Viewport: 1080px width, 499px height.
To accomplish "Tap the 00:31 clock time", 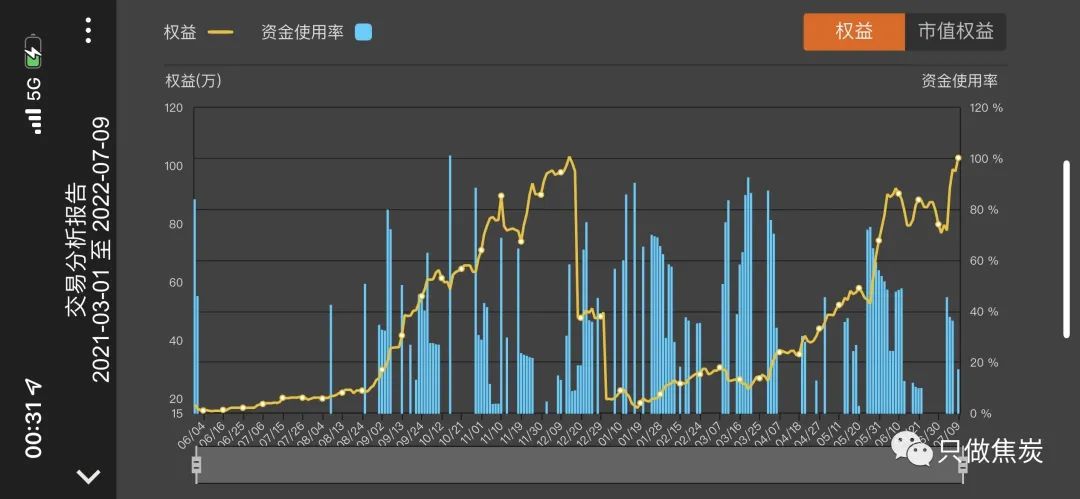I will pos(34,429).
